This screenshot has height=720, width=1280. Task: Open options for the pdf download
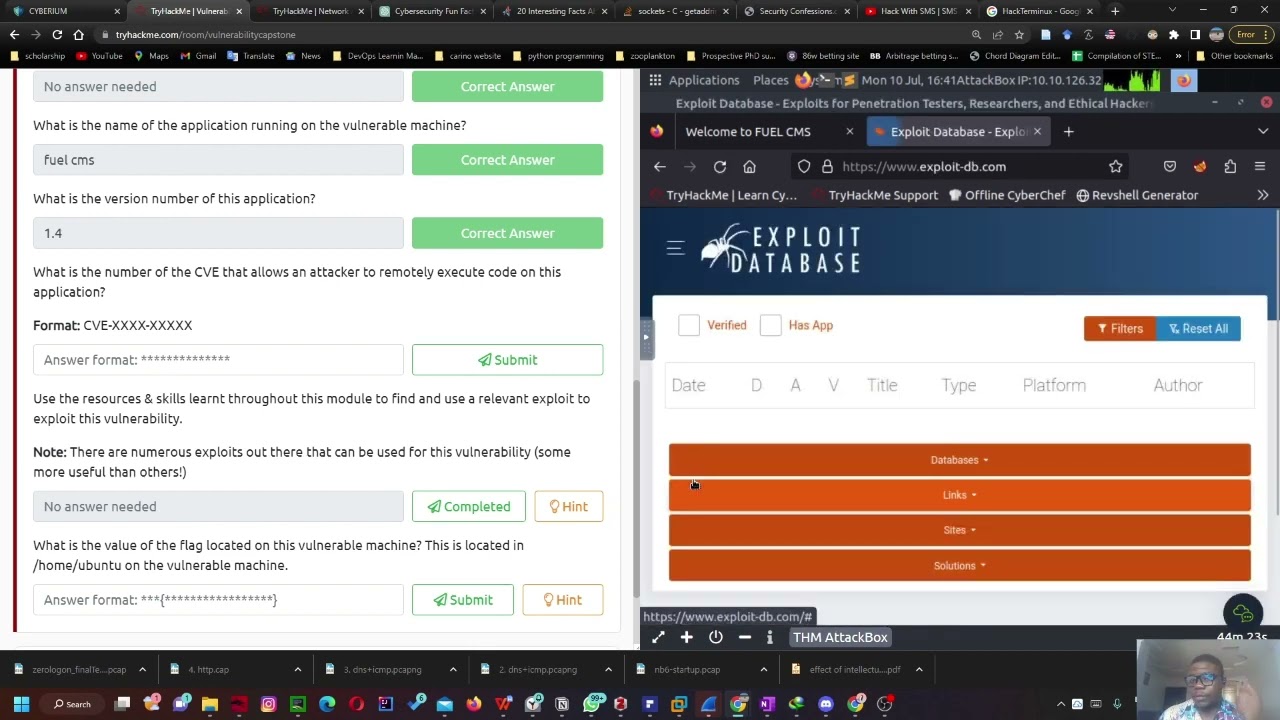pyautogui.click(x=918, y=670)
